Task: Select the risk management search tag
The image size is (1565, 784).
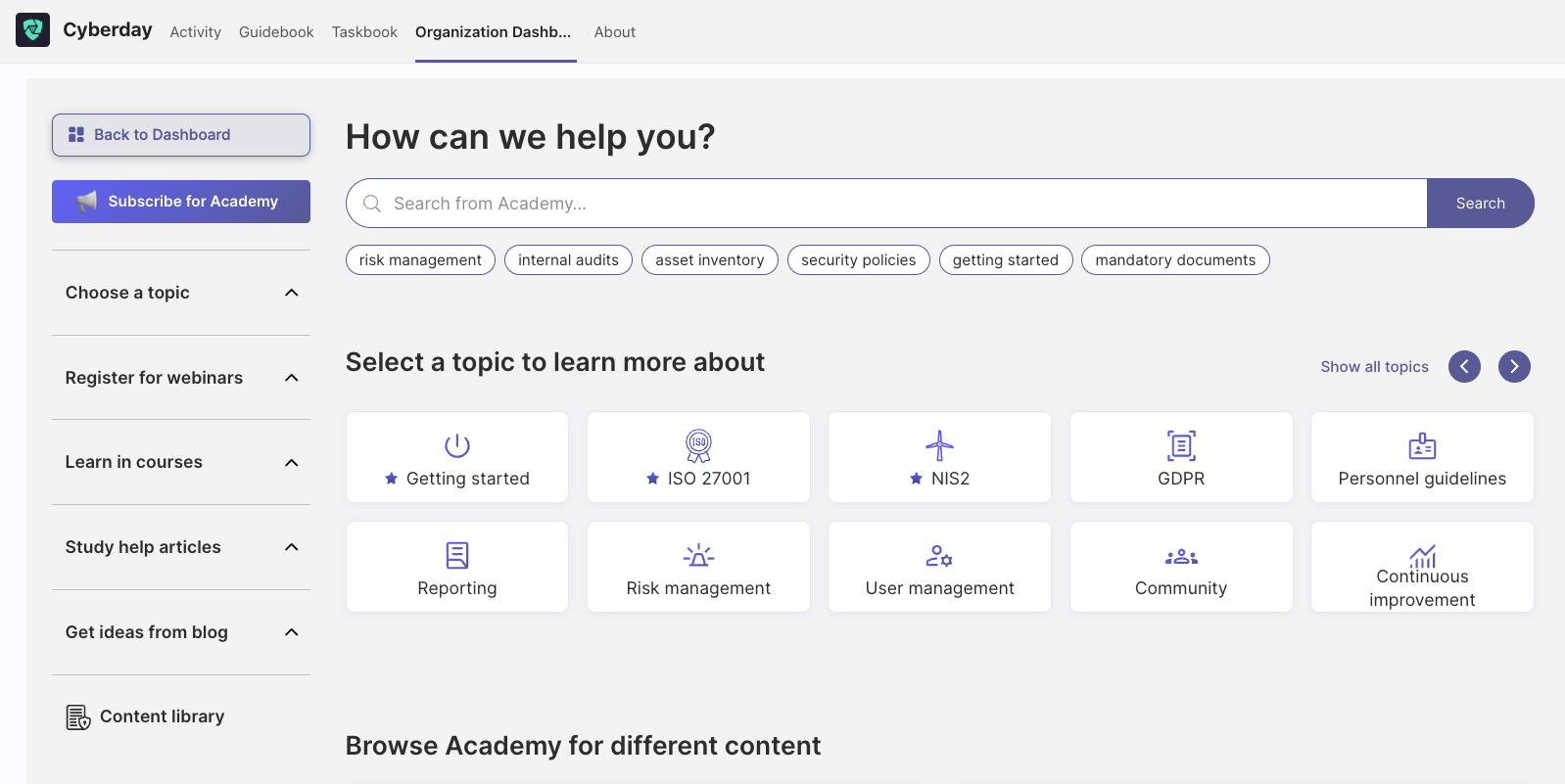Action: (420, 260)
